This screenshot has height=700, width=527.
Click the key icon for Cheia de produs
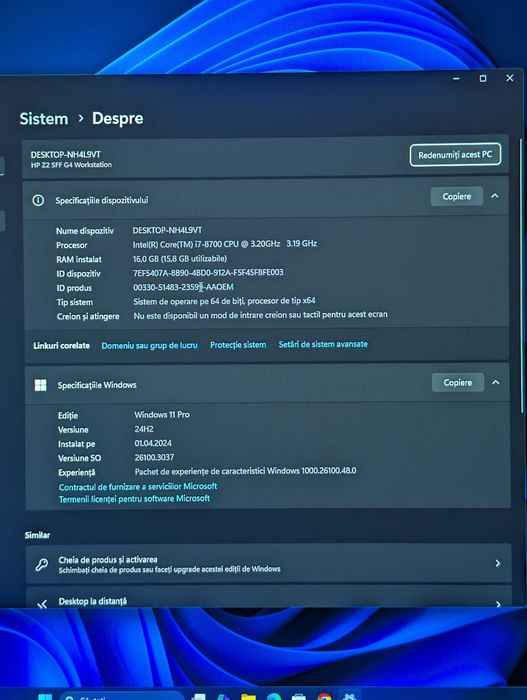[x=42, y=564]
